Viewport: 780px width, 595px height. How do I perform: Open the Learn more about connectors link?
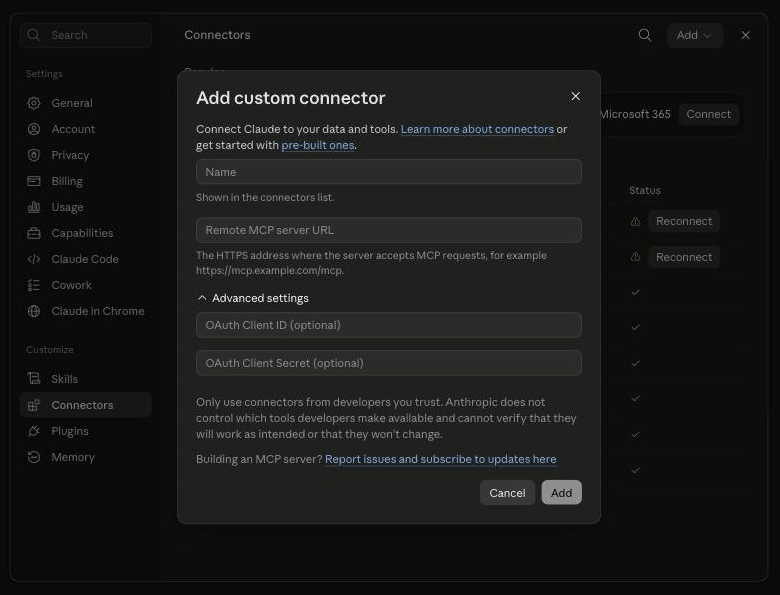(x=477, y=129)
